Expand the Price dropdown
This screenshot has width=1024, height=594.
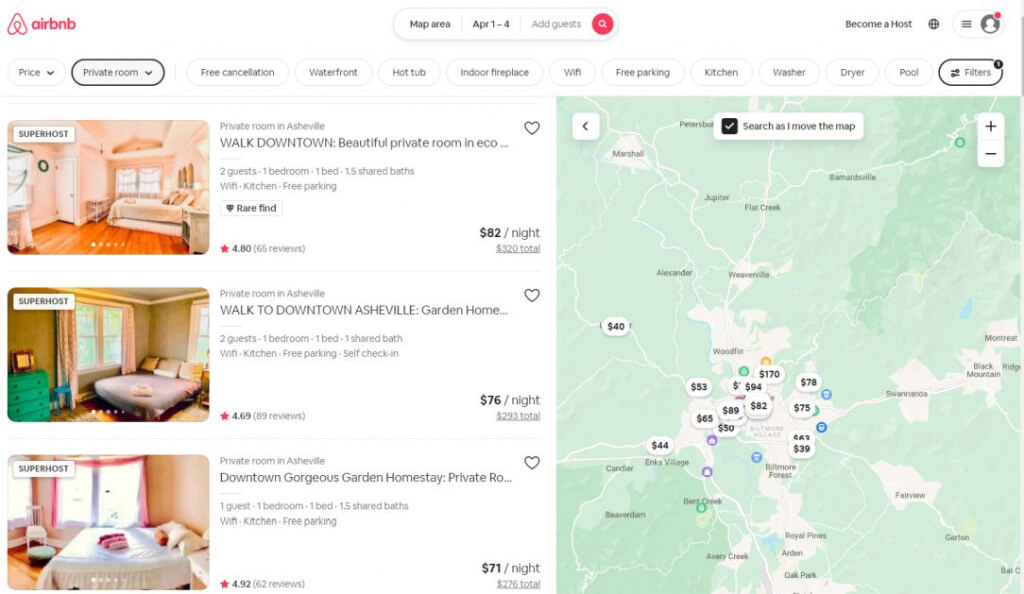(x=37, y=72)
